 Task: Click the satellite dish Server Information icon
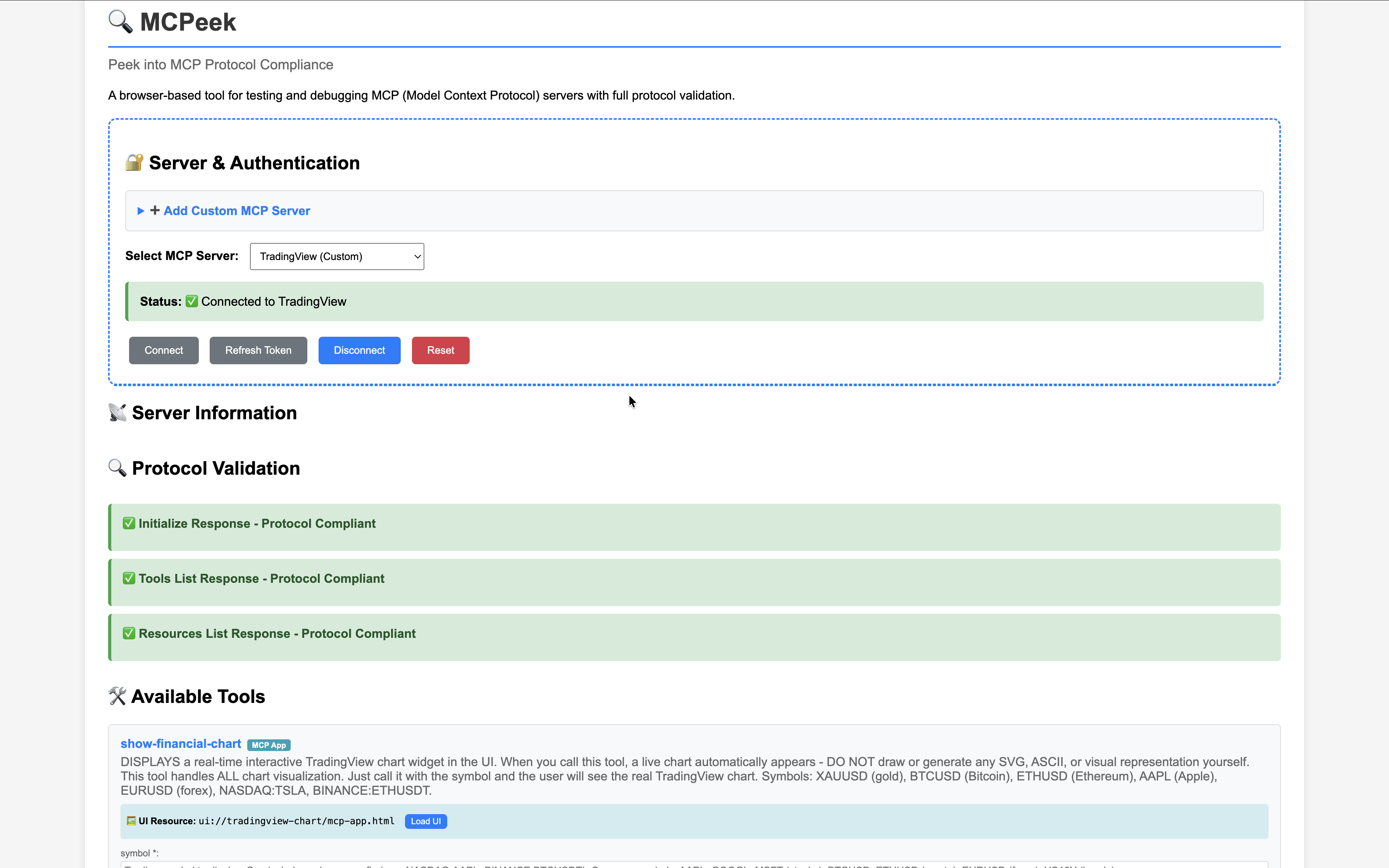tap(117, 413)
